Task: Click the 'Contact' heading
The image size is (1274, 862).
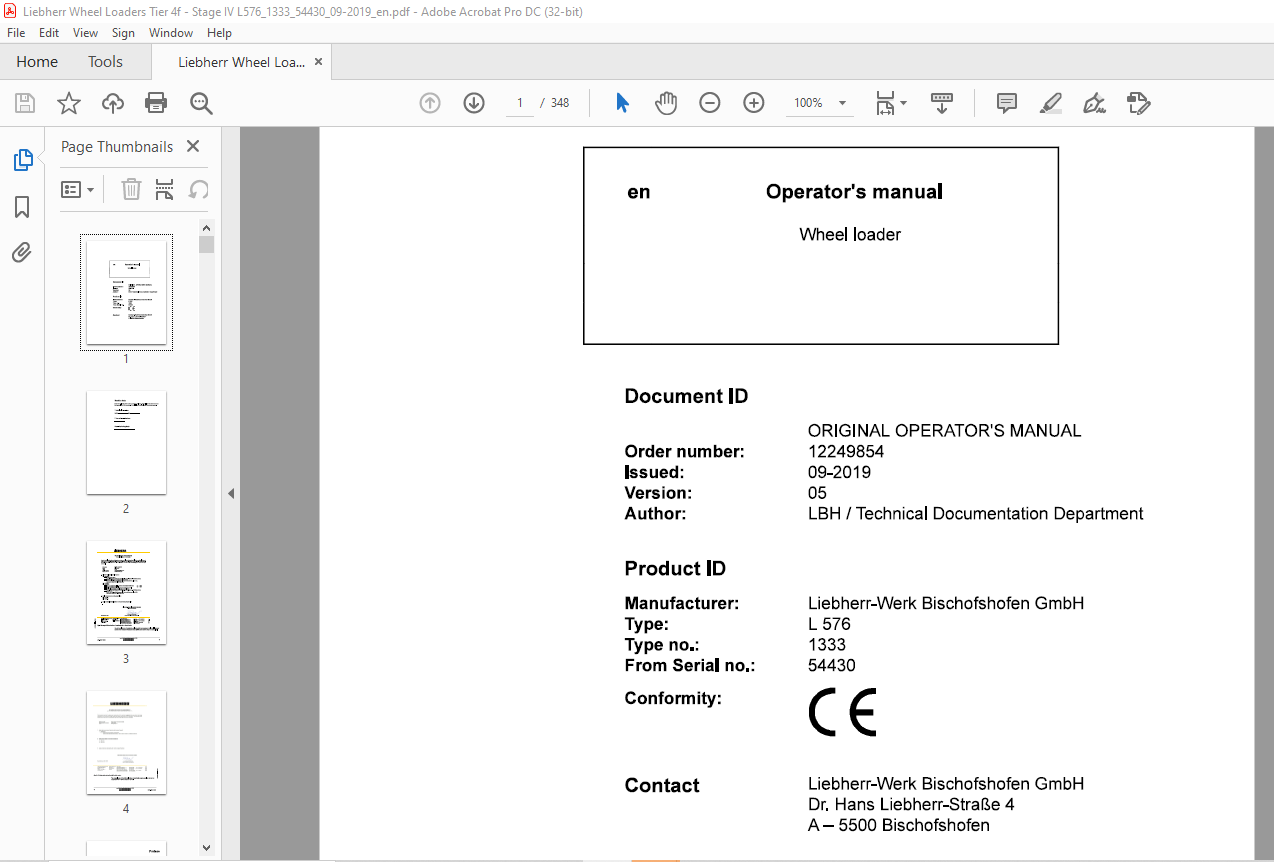Action: tap(662, 786)
